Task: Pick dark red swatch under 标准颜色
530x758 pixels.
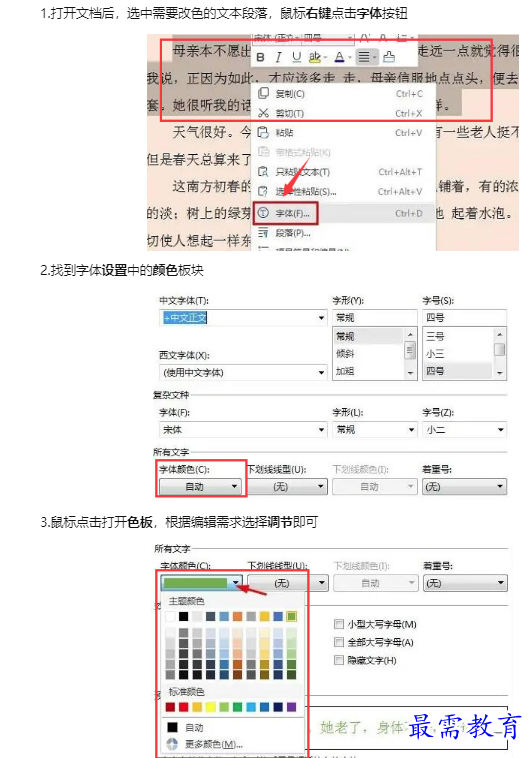Action: tap(170, 707)
